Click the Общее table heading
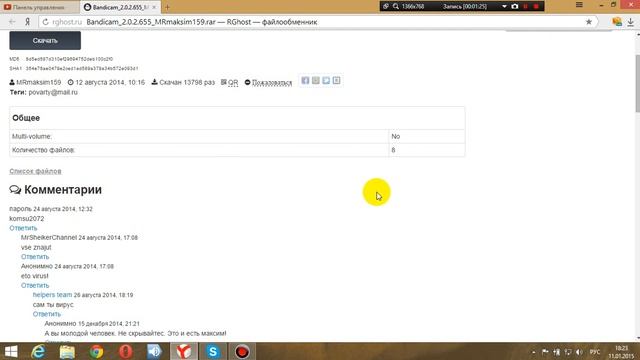The image size is (640, 360). pos(26,118)
